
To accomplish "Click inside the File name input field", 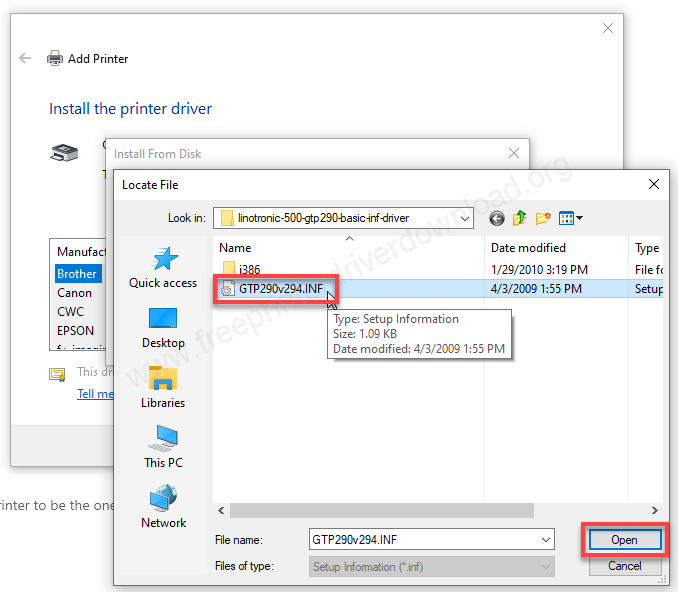I will pos(422,540).
